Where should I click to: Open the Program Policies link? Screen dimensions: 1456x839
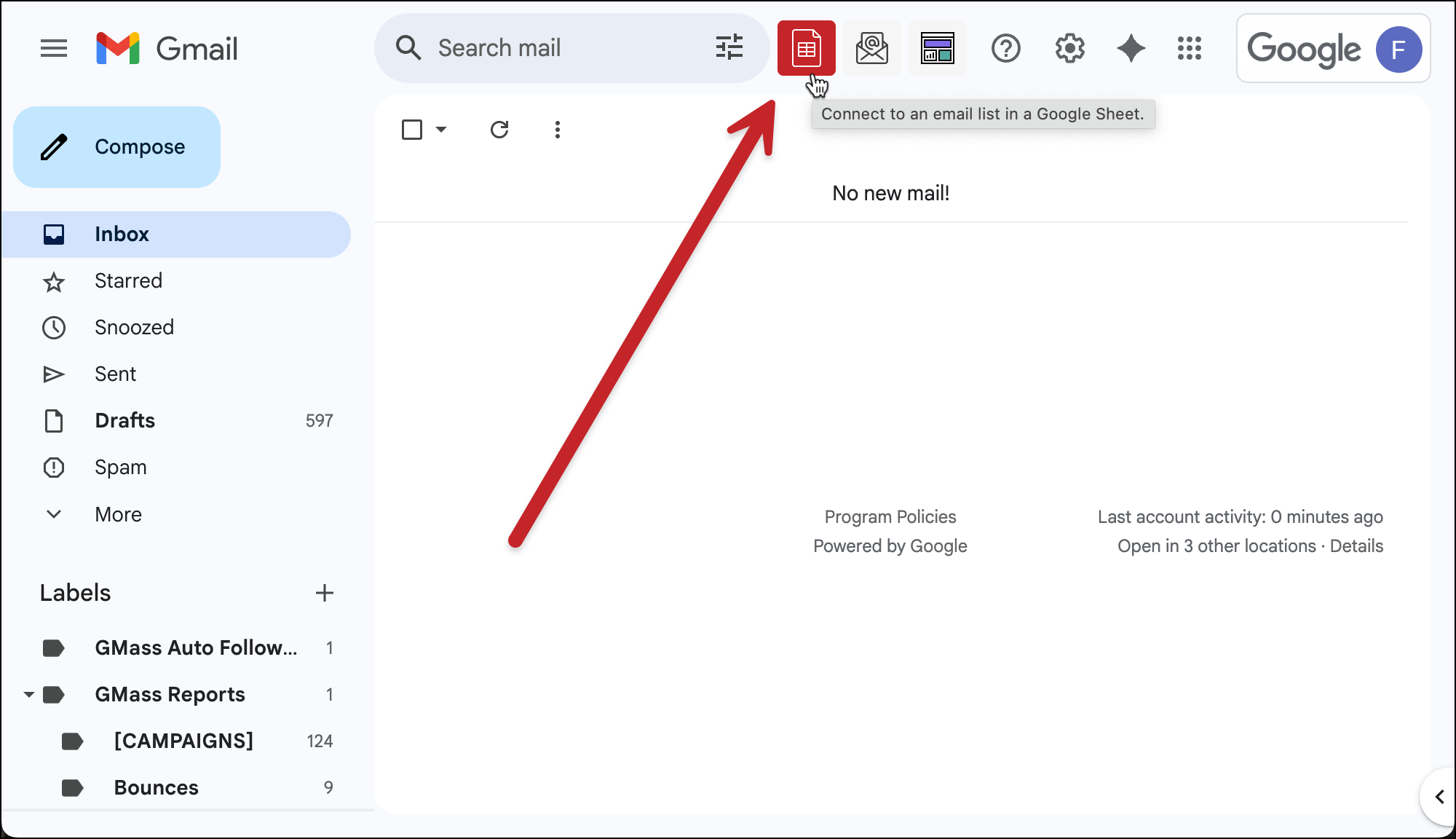pos(890,516)
